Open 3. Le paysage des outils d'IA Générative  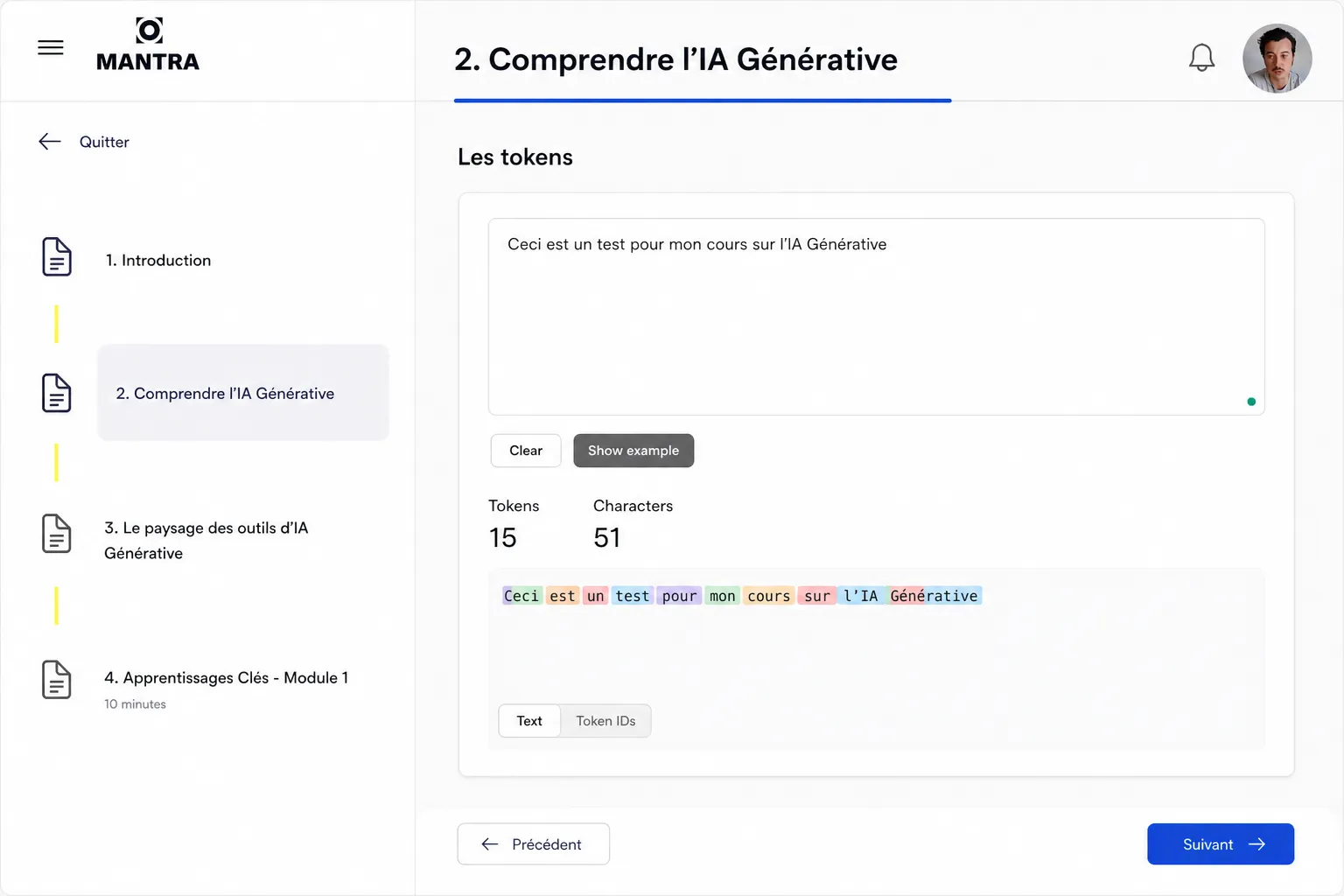206,540
